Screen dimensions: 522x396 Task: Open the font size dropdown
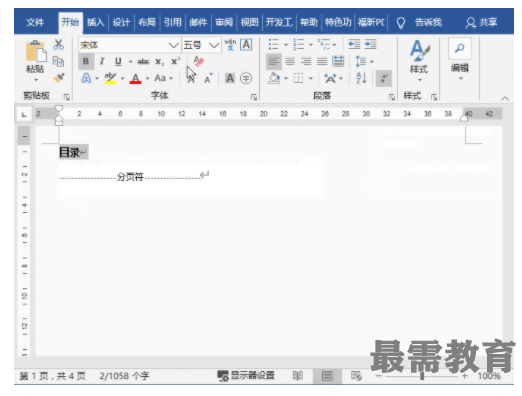(x=214, y=45)
